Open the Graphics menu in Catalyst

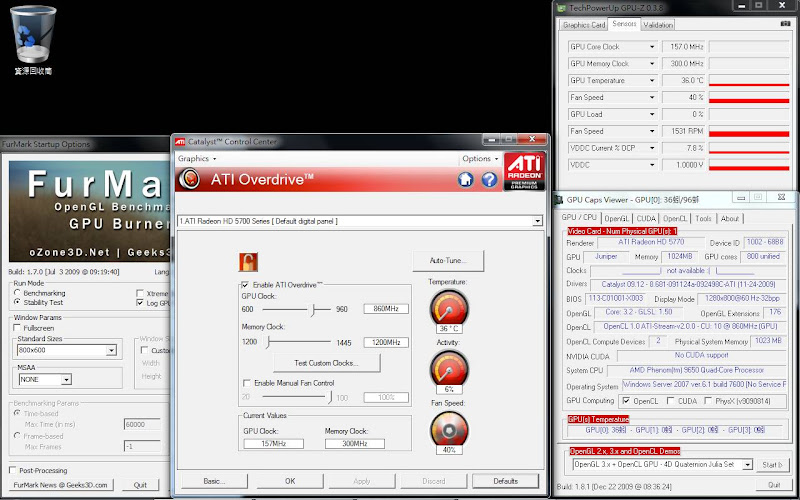197,159
